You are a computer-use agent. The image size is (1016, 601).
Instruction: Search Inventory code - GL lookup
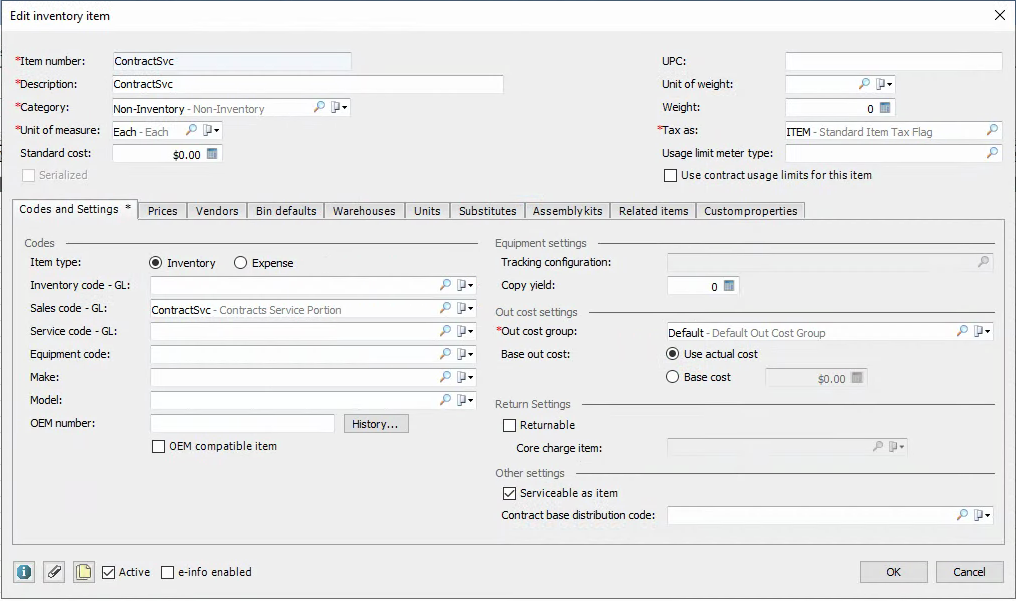(445, 285)
